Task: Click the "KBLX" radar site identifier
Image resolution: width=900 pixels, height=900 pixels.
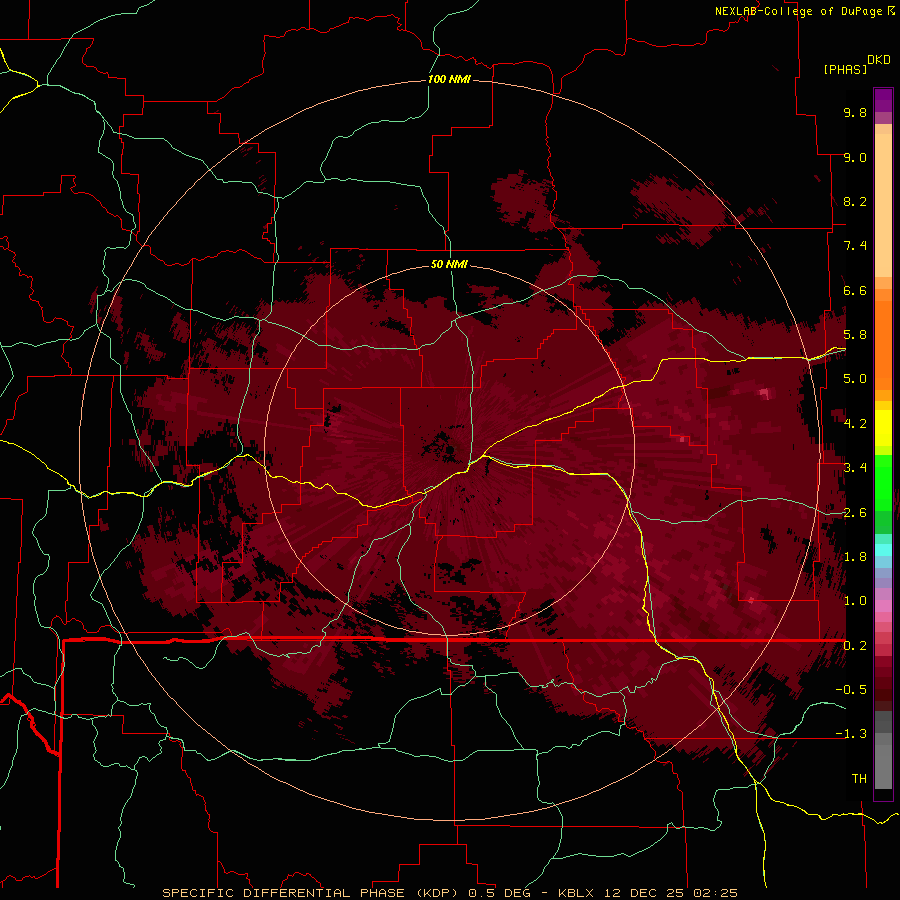Action: click(575, 893)
